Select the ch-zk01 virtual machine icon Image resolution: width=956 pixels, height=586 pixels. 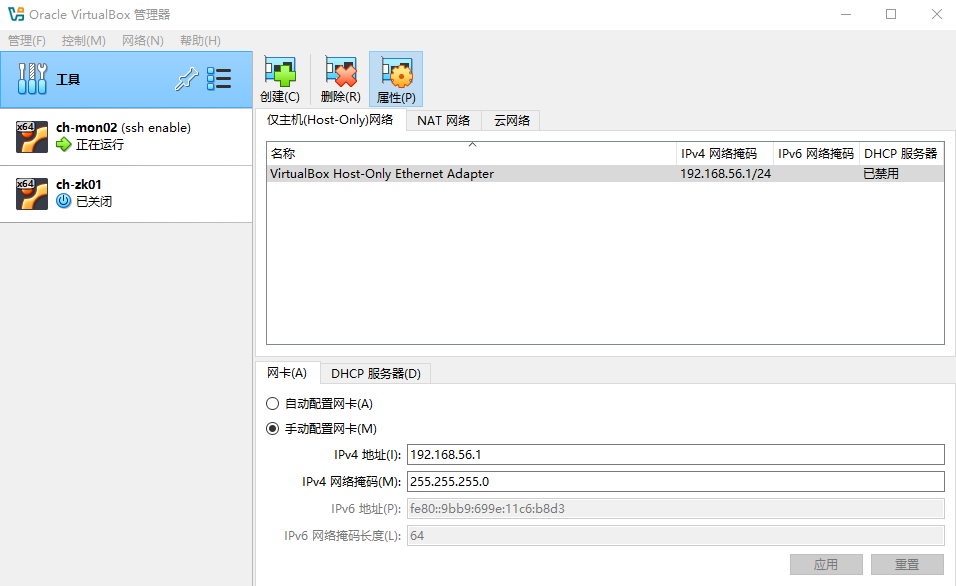[x=32, y=193]
